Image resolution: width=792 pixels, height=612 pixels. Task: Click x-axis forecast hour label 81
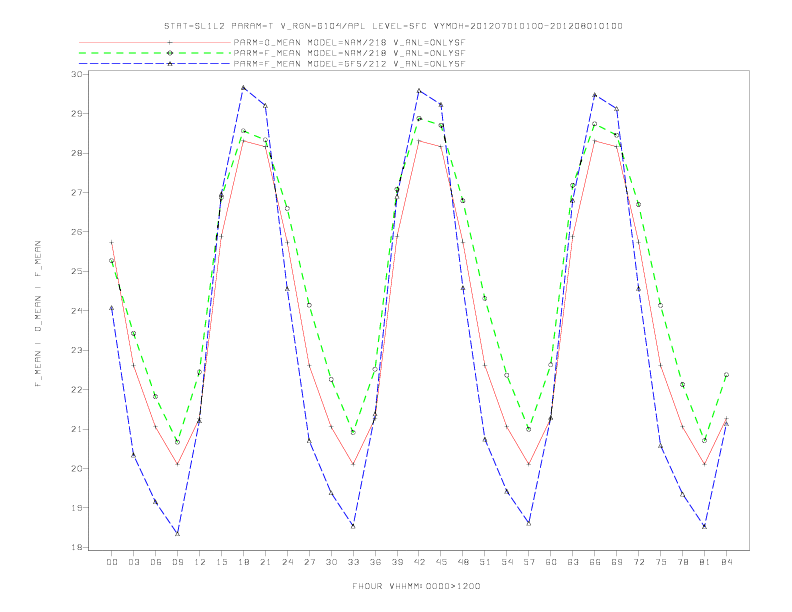tap(705, 562)
